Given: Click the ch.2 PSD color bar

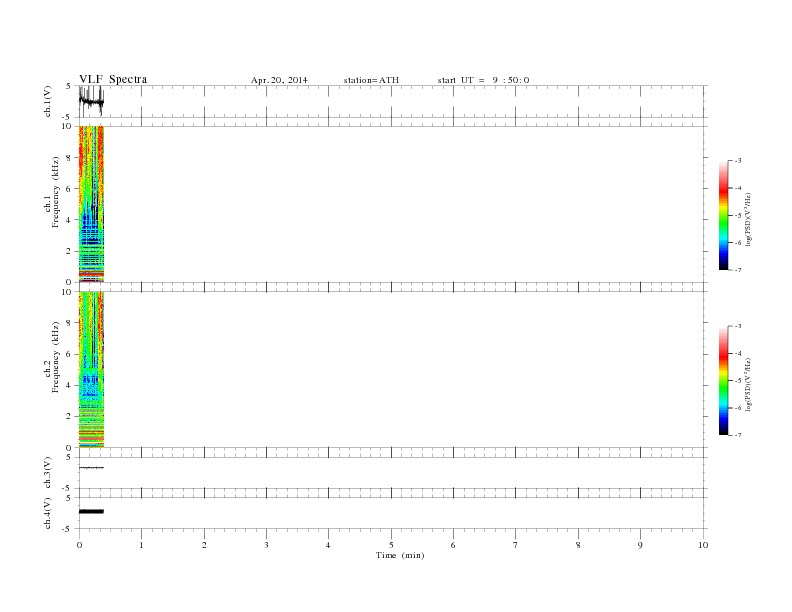Looking at the screenshot, I should (724, 381).
